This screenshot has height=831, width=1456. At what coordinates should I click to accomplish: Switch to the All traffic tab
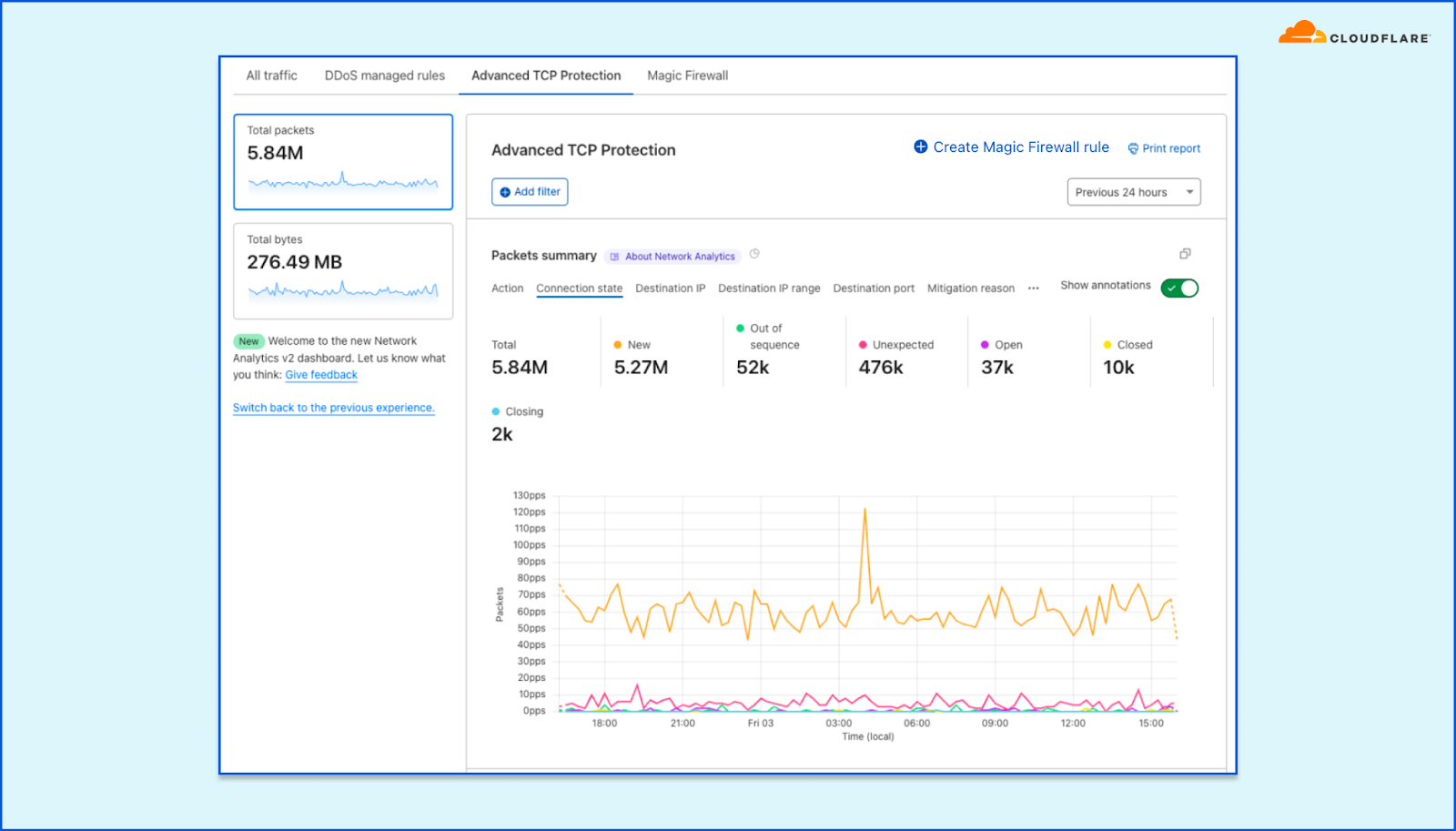pos(271,76)
